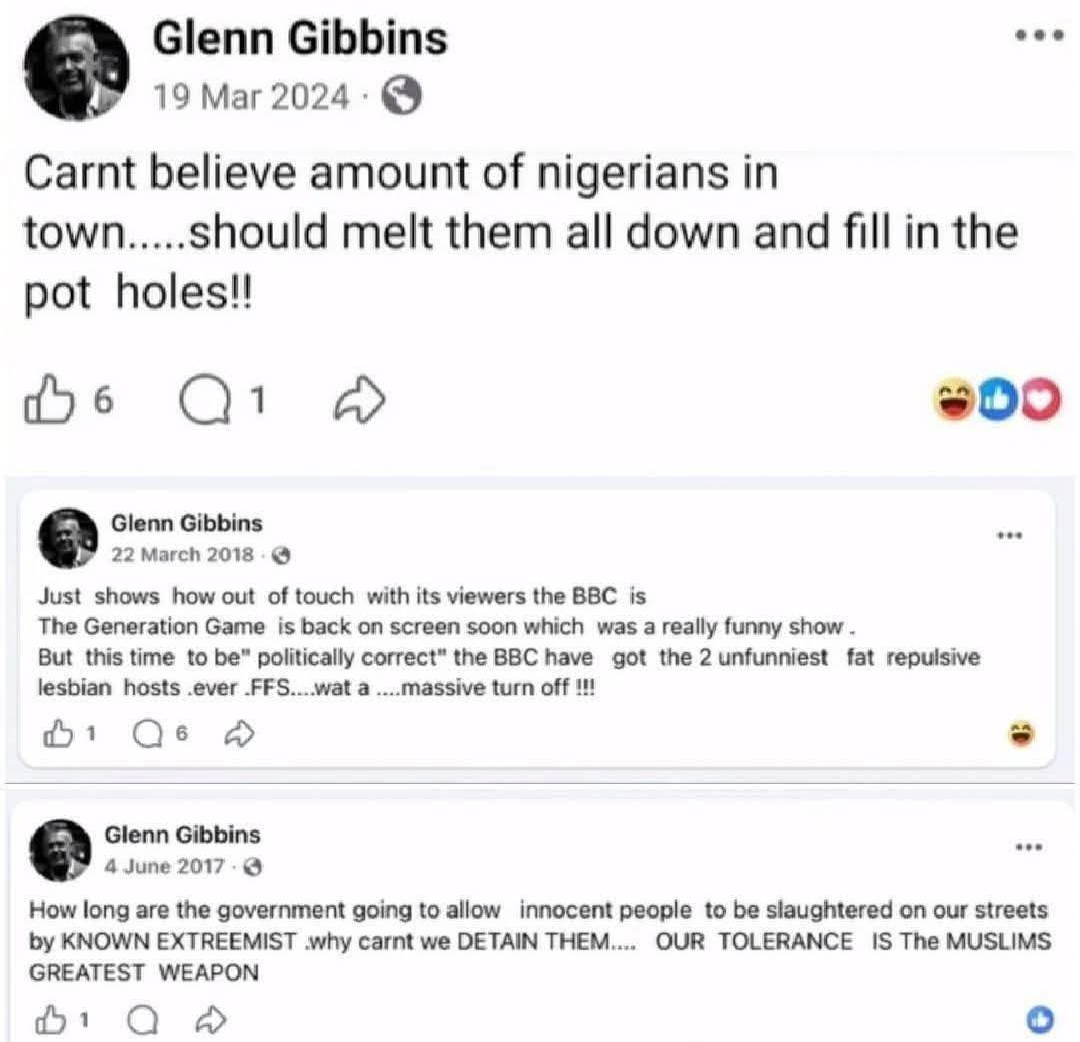1080x1042 pixels.
Task: Open comments on the 22 March 2018 post
Action: (147, 734)
